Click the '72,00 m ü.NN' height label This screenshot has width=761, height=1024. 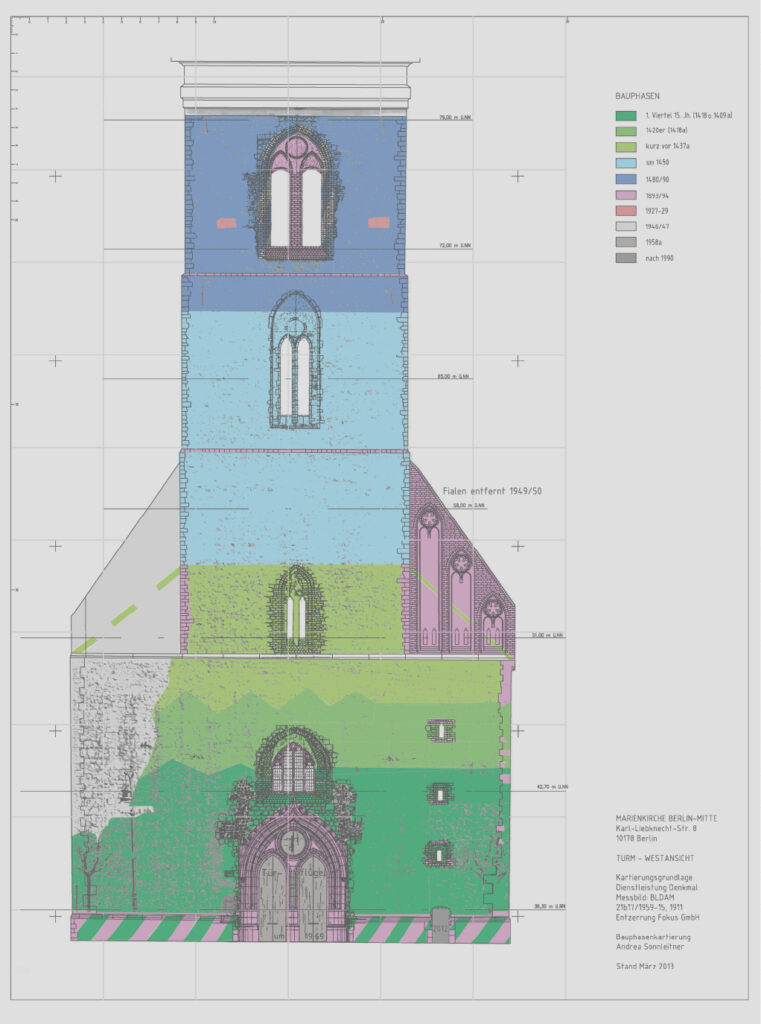[455, 246]
